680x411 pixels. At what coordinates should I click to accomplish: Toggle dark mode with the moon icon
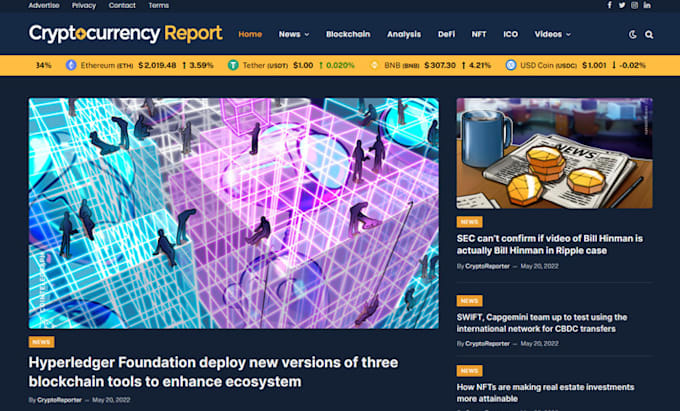tap(633, 34)
